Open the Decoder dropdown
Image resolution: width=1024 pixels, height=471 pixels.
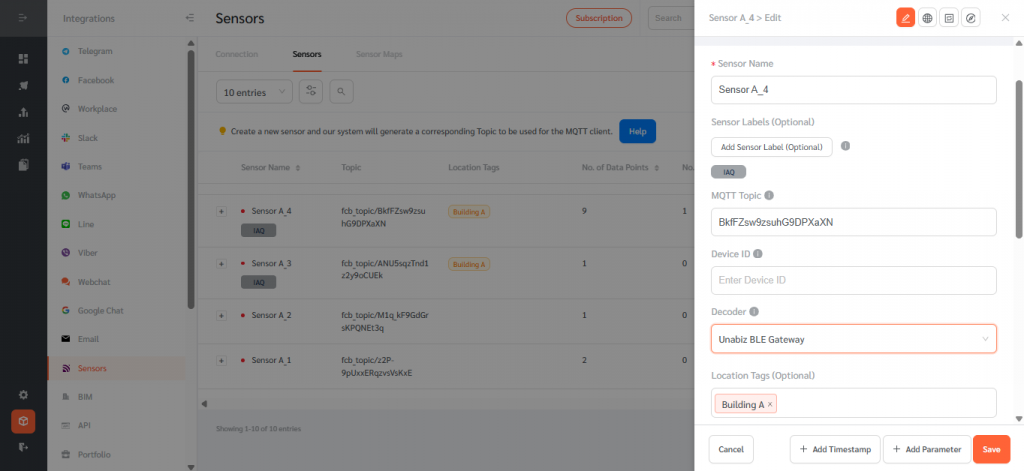(853, 339)
